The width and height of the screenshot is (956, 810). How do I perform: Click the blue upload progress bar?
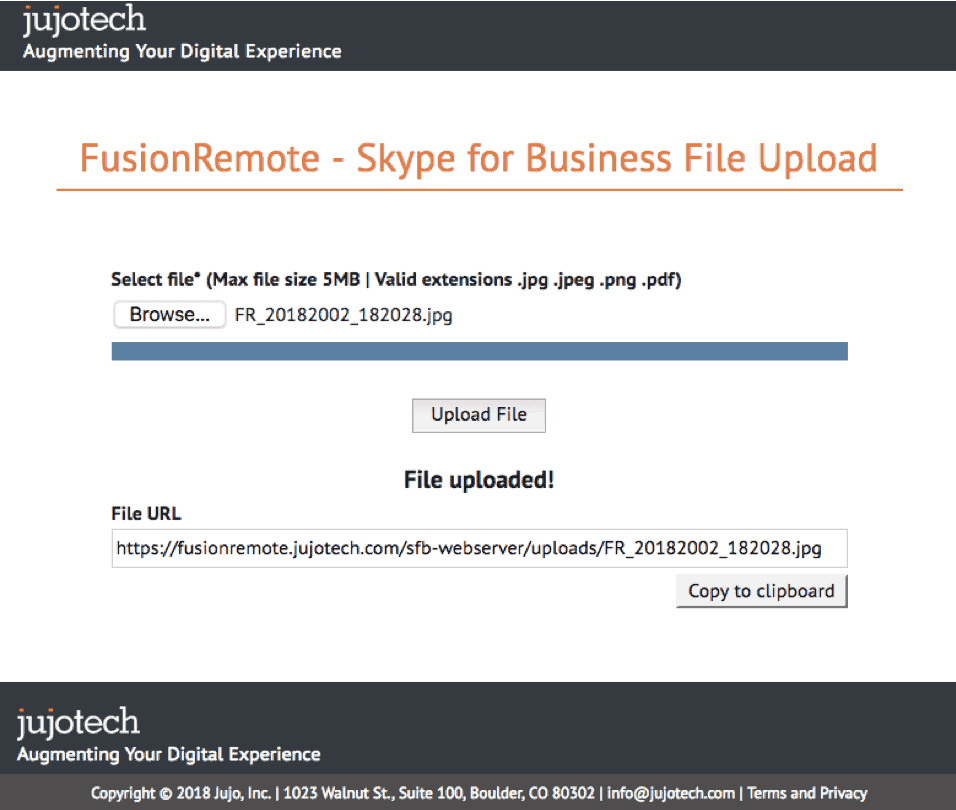click(479, 351)
